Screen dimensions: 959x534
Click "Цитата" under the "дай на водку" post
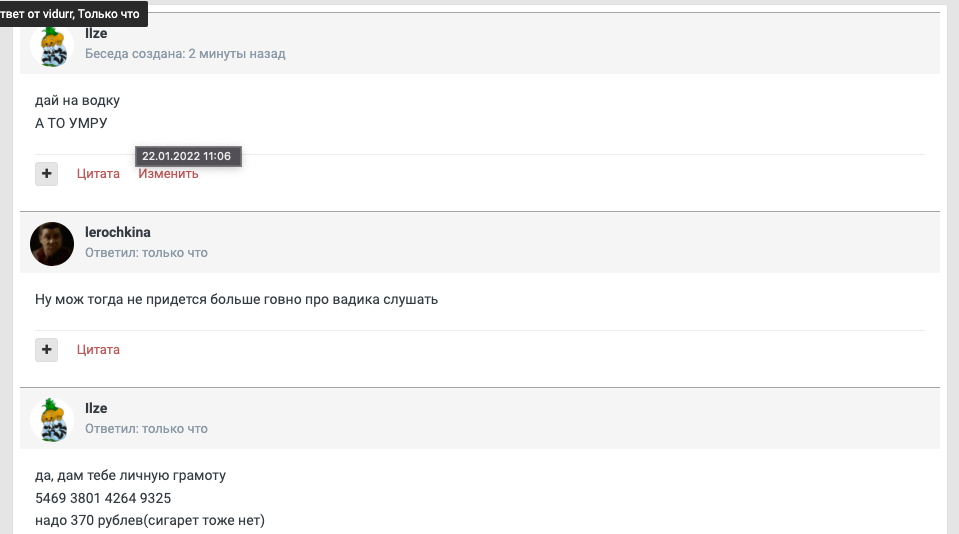[98, 174]
